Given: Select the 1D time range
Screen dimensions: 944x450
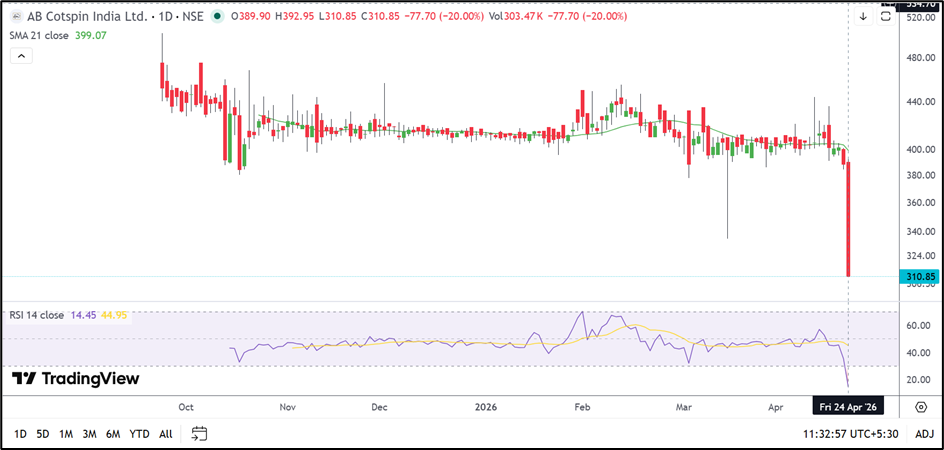Looking at the screenshot, I should click(20, 433).
